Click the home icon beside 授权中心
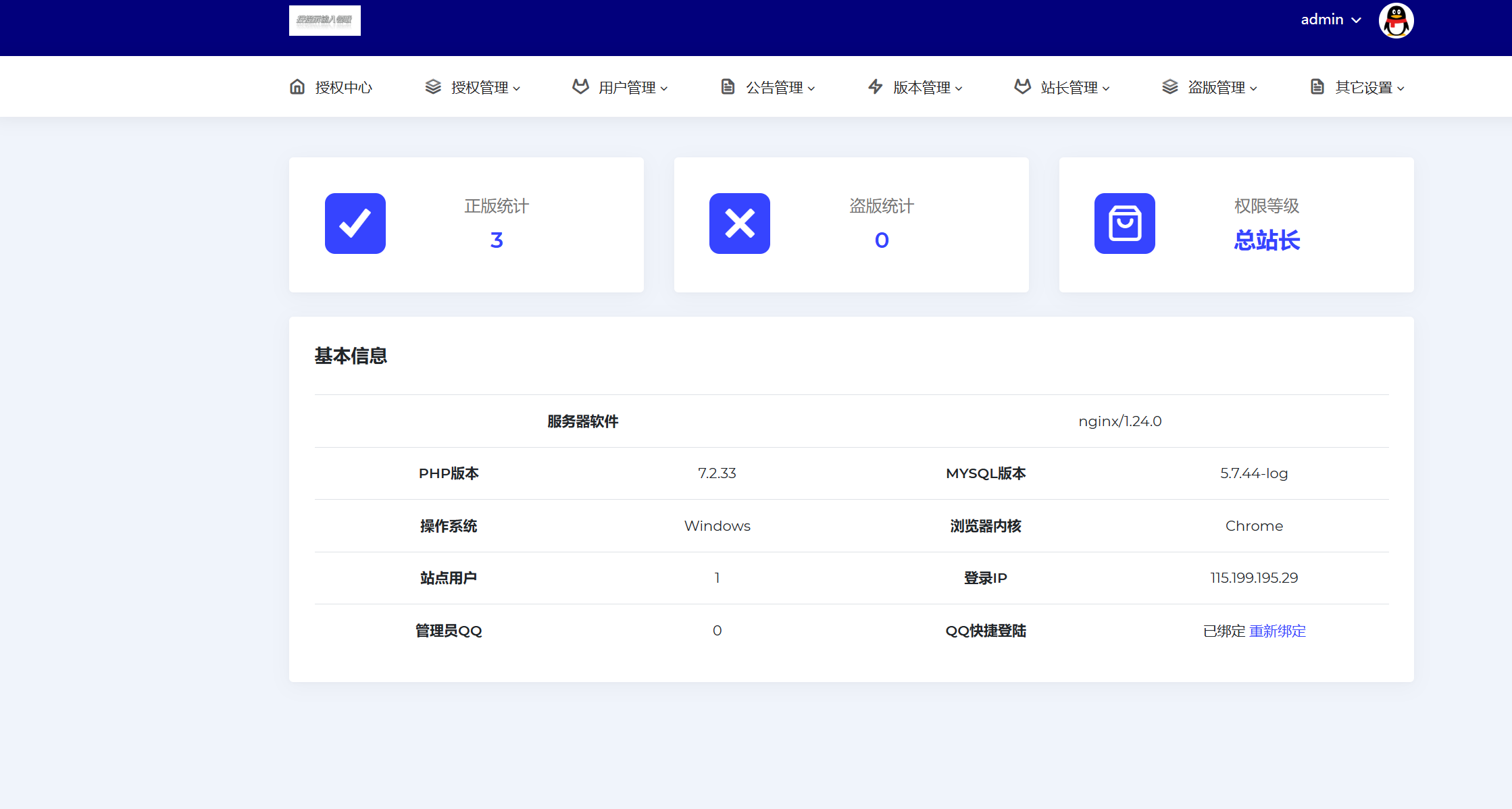 point(297,86)
